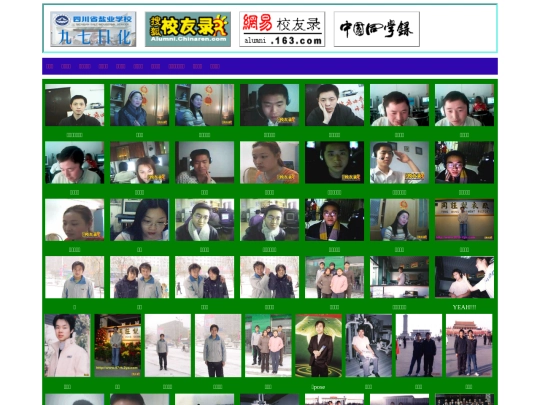Open the 四川省盐业学校 九七日化 banner

[x=93, y=29]
